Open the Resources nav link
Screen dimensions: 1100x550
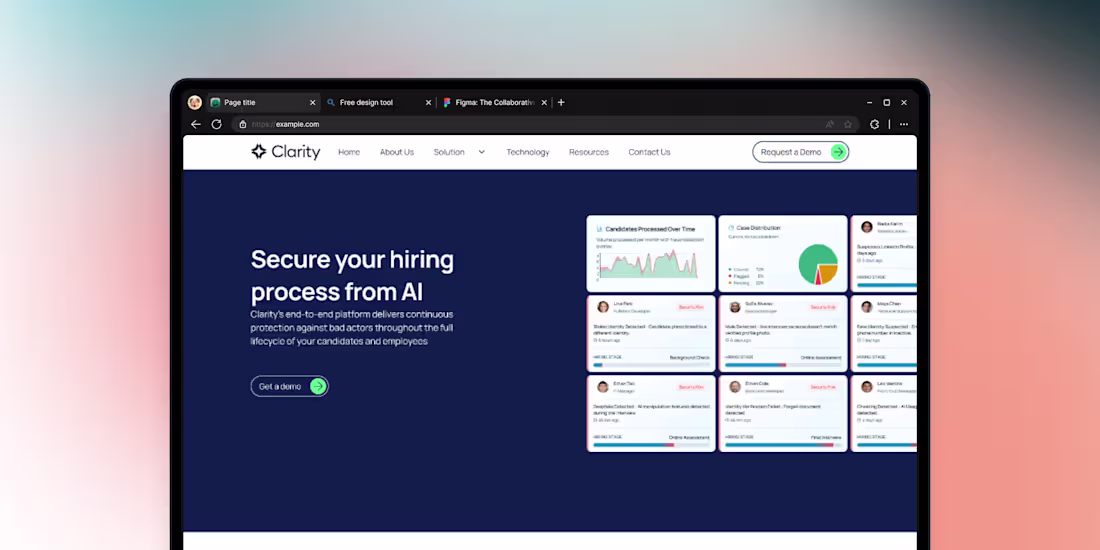tap(589, 152)
